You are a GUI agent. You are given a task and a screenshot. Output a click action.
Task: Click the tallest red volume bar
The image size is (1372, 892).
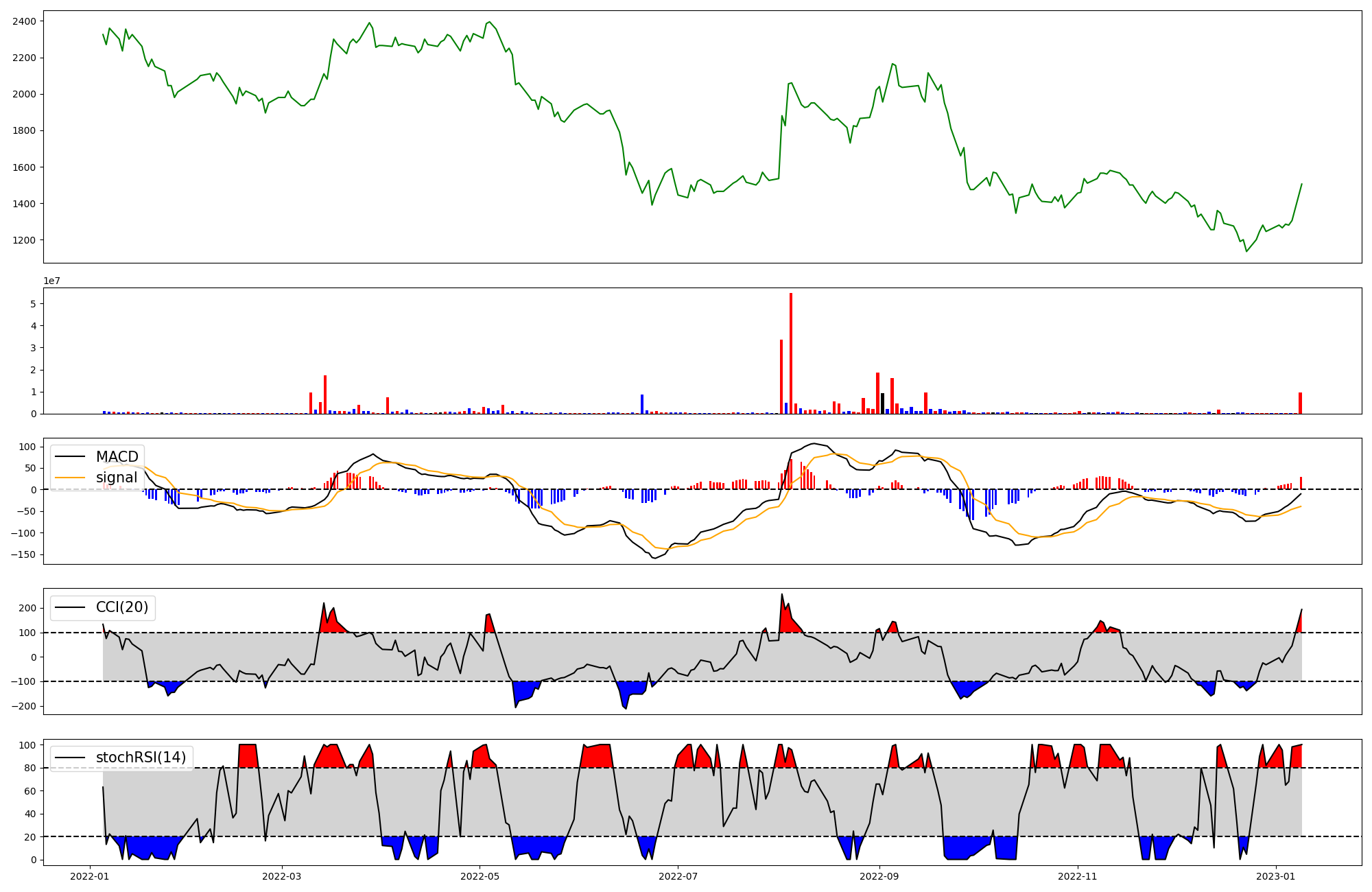pos(791,353)
